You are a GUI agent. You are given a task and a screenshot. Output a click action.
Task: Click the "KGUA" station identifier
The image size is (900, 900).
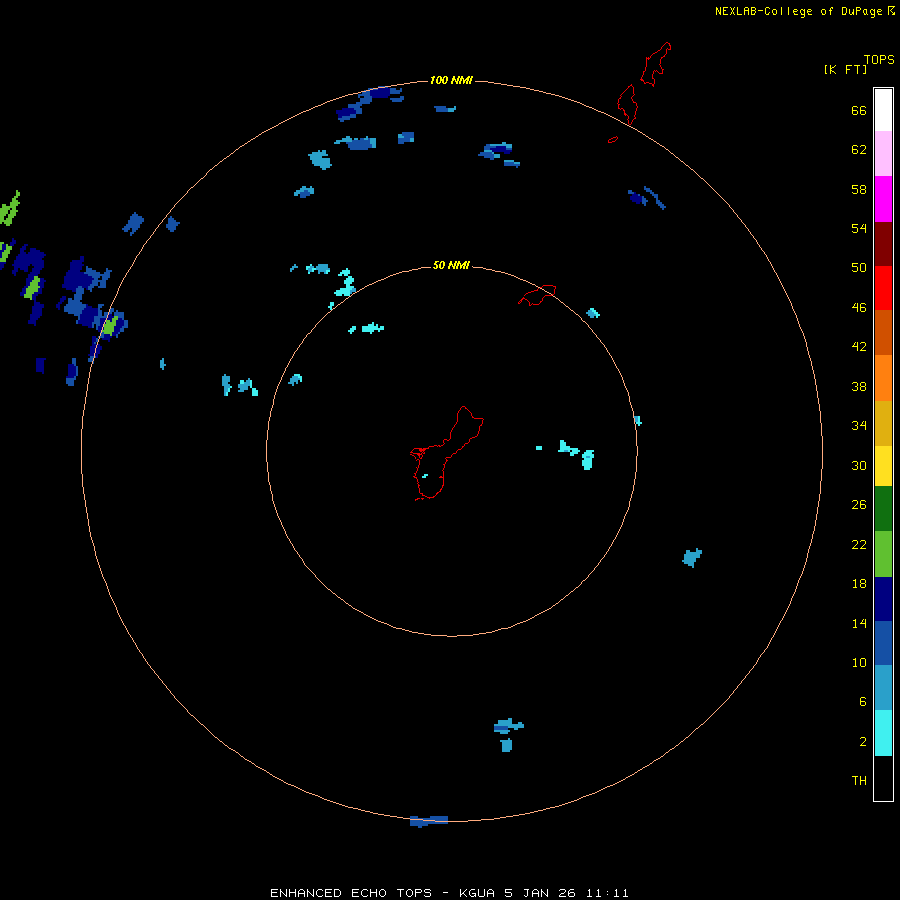(477, 893)
